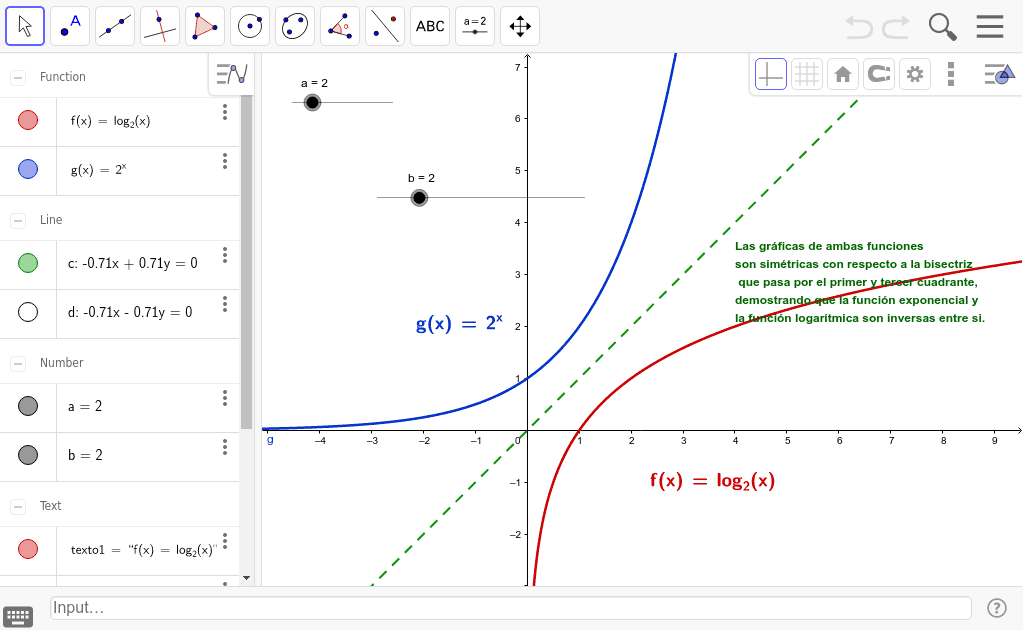Collapse the Number group
This screenshot has width=1024, height=631.
click(x=18, y=364)
